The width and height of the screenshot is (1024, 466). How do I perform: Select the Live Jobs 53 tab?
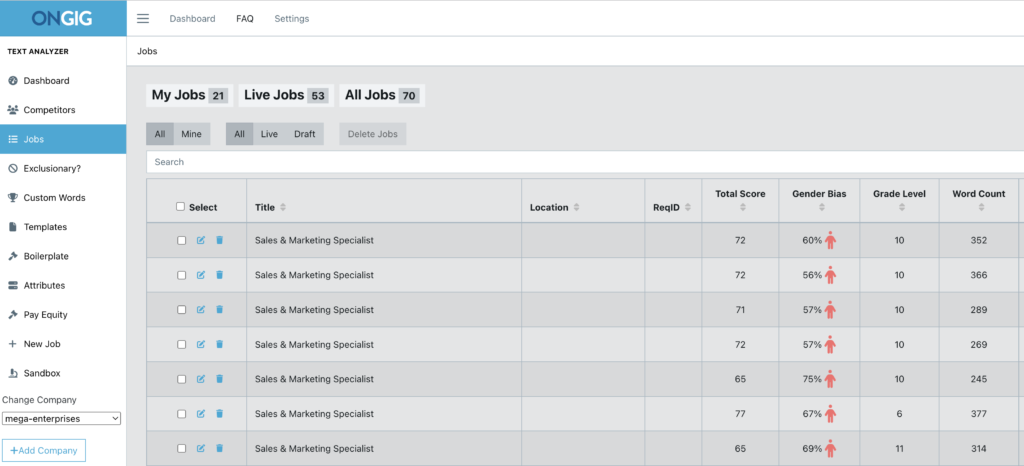click(x=286, y=95)
